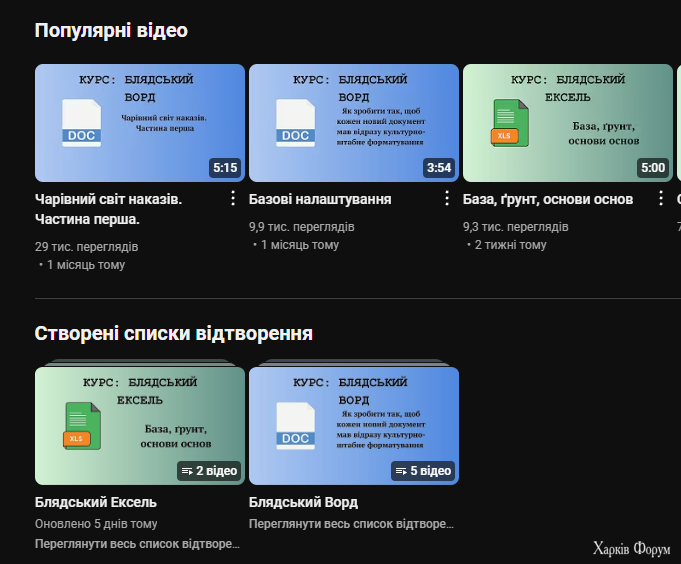
Task: View full playlist under Блядський Ворд
Action: (x=351, y=524)
